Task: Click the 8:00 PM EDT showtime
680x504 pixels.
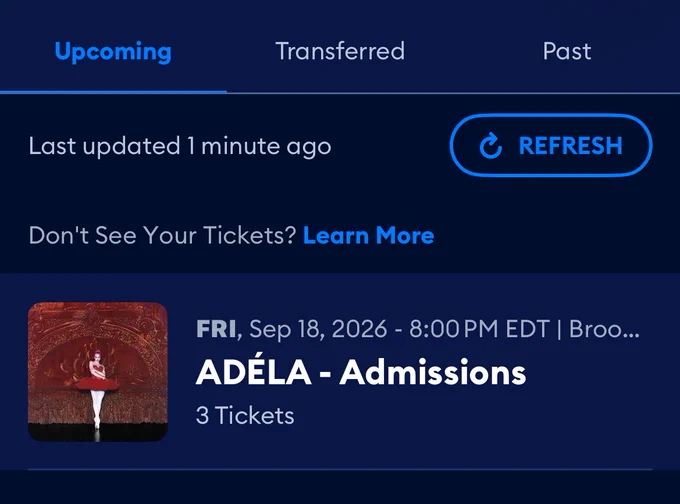Action: [479, 329]
